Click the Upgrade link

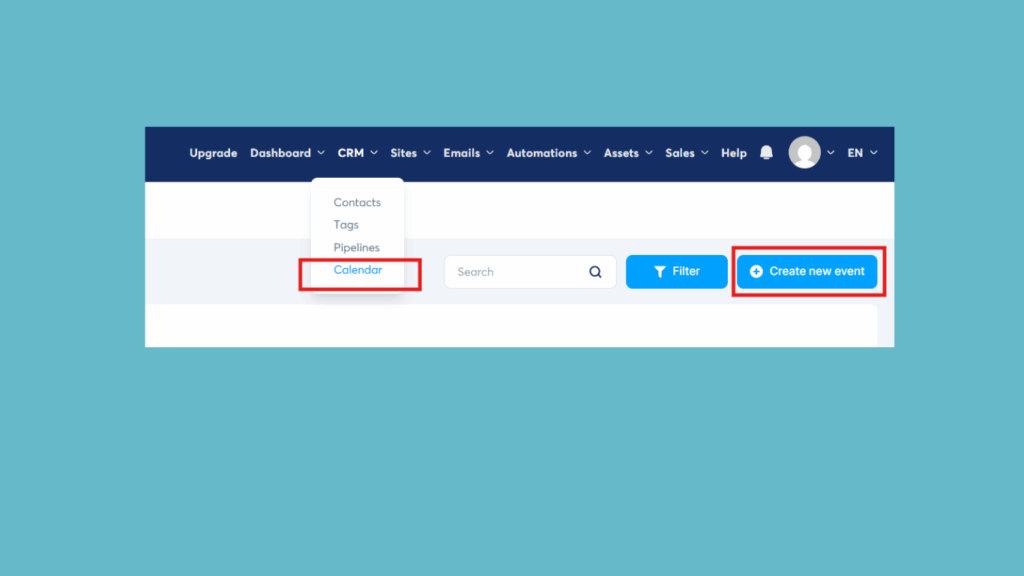click(212, 153)
